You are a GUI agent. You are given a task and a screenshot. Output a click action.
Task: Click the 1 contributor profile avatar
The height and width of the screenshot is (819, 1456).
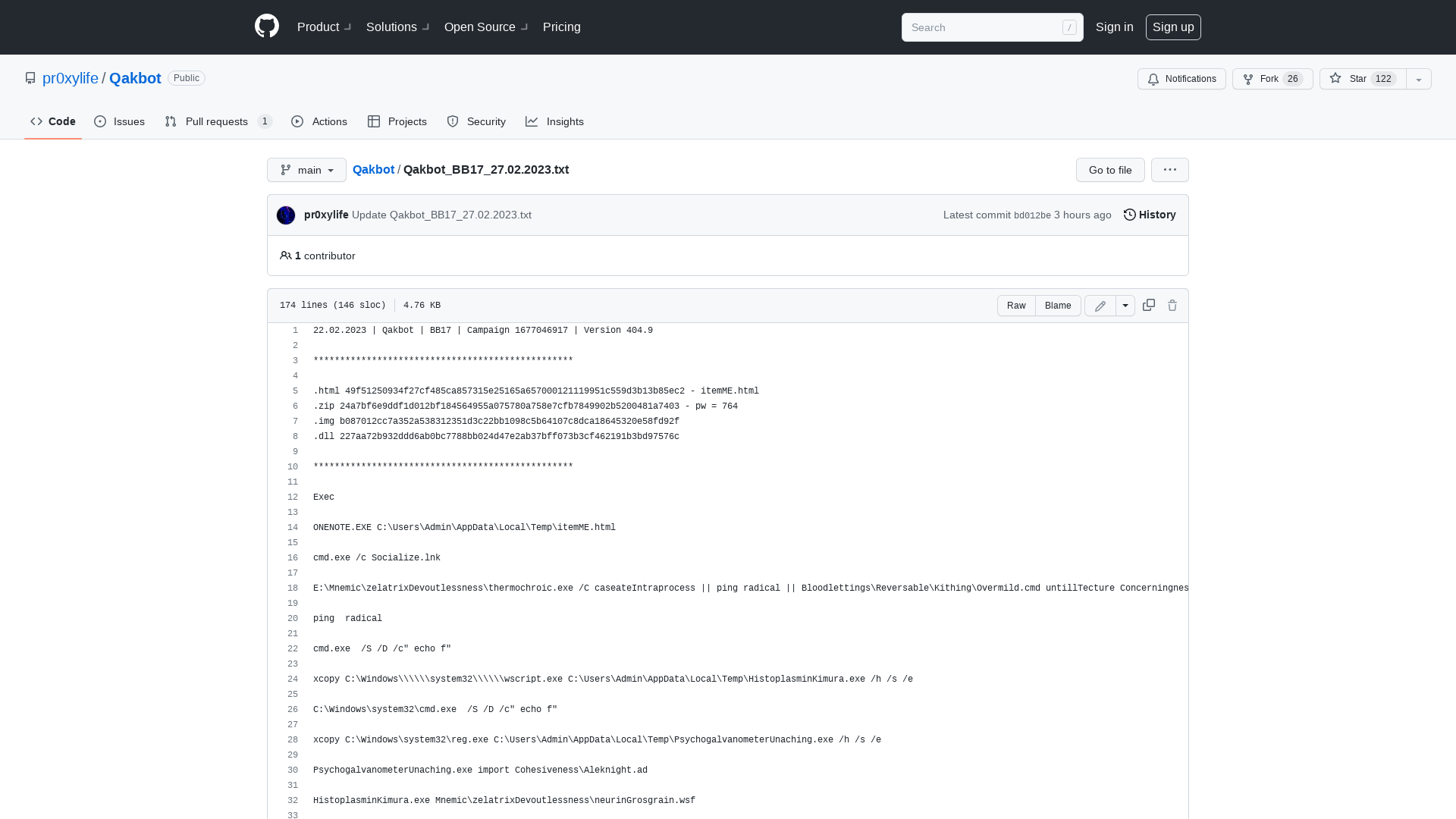pos(285,255)
